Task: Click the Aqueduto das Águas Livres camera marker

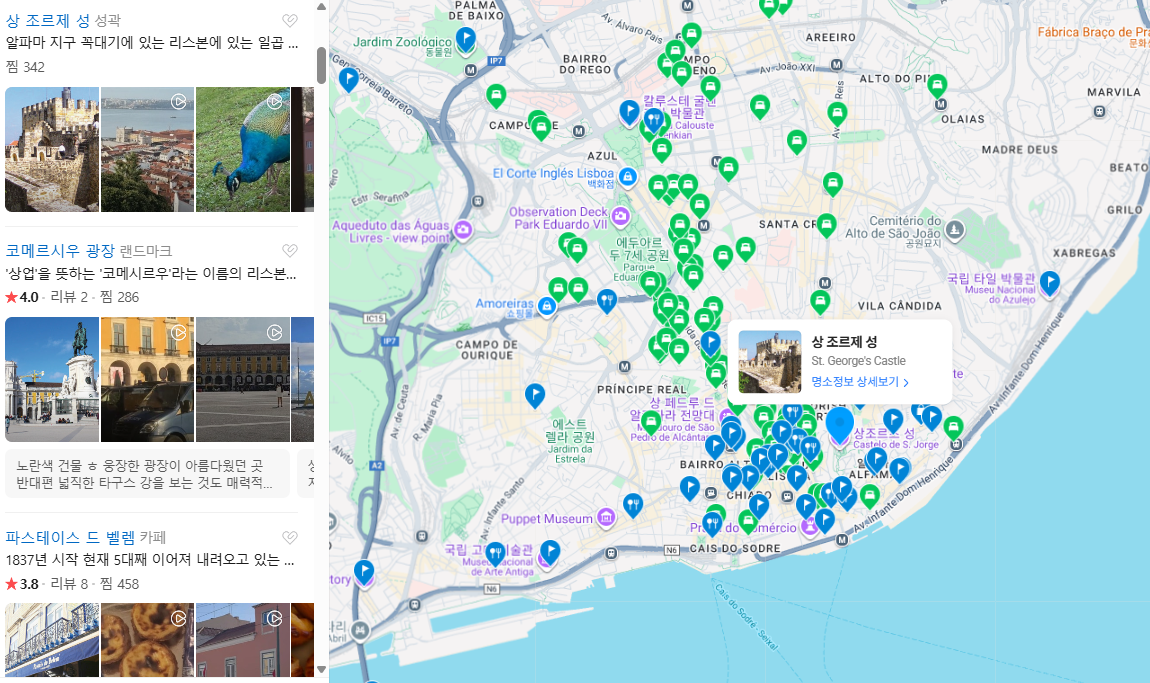Action: 463,230
